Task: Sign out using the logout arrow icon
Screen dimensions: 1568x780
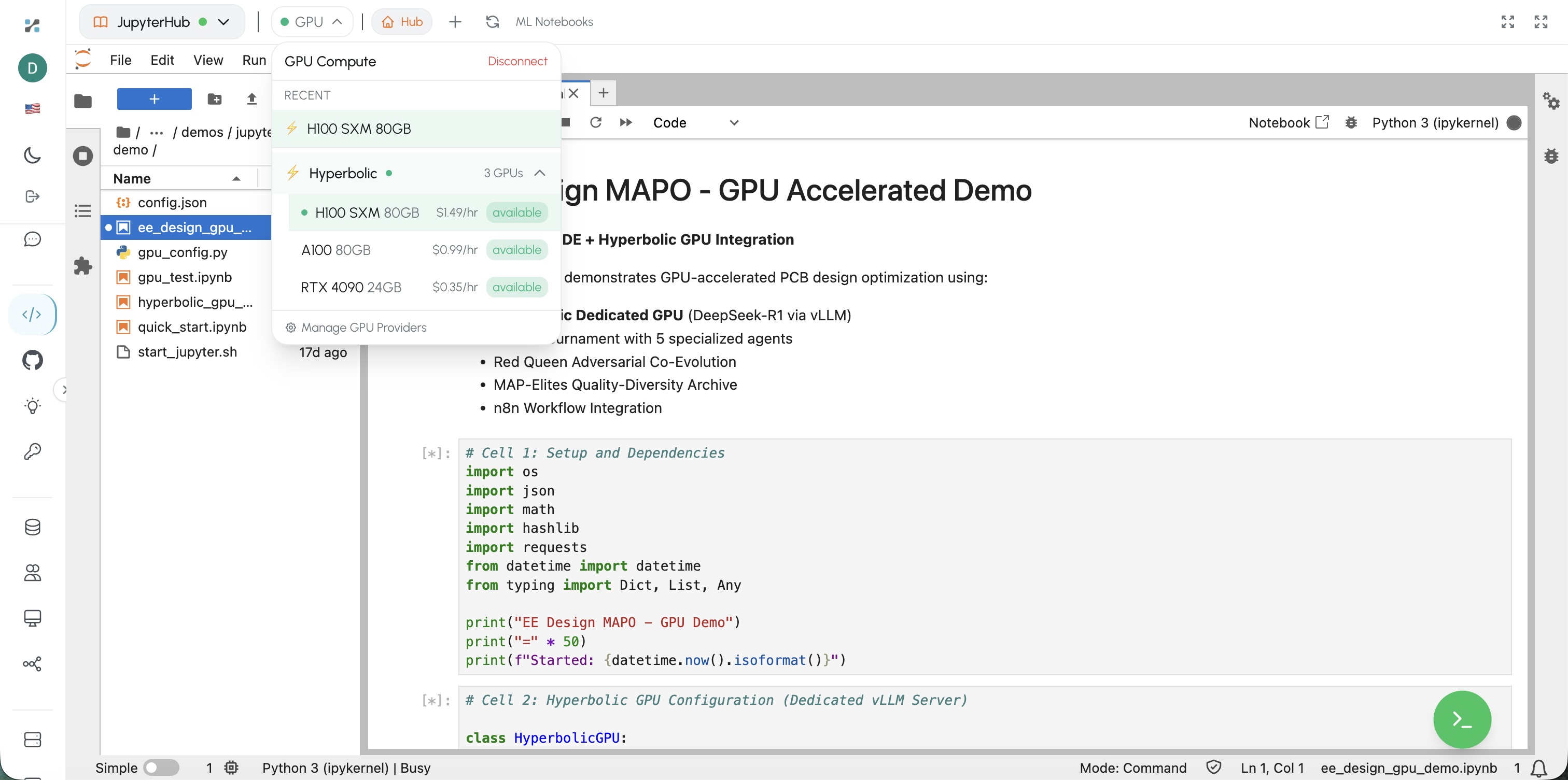Action: click(x=32, y=196)
